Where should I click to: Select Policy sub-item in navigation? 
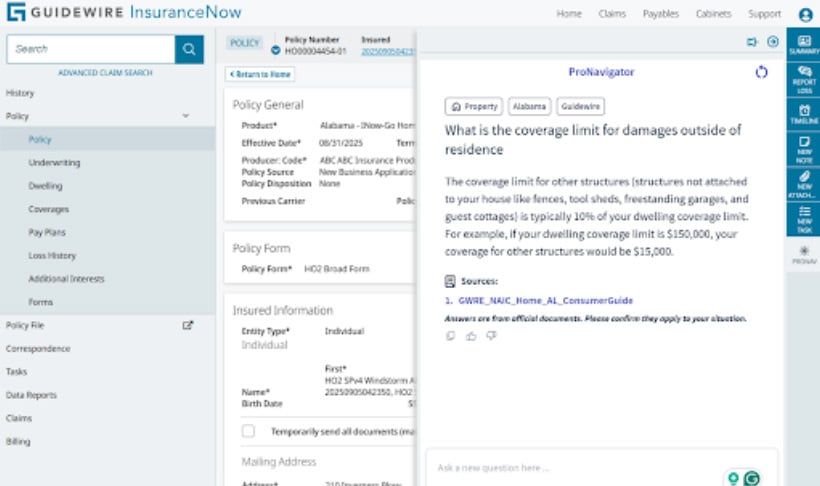click(40, 139)
